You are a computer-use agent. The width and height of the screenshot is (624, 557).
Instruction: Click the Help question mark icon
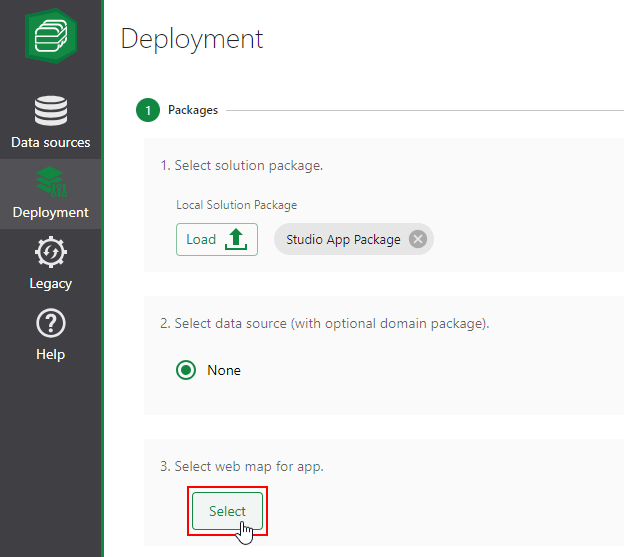pos(50,323)
